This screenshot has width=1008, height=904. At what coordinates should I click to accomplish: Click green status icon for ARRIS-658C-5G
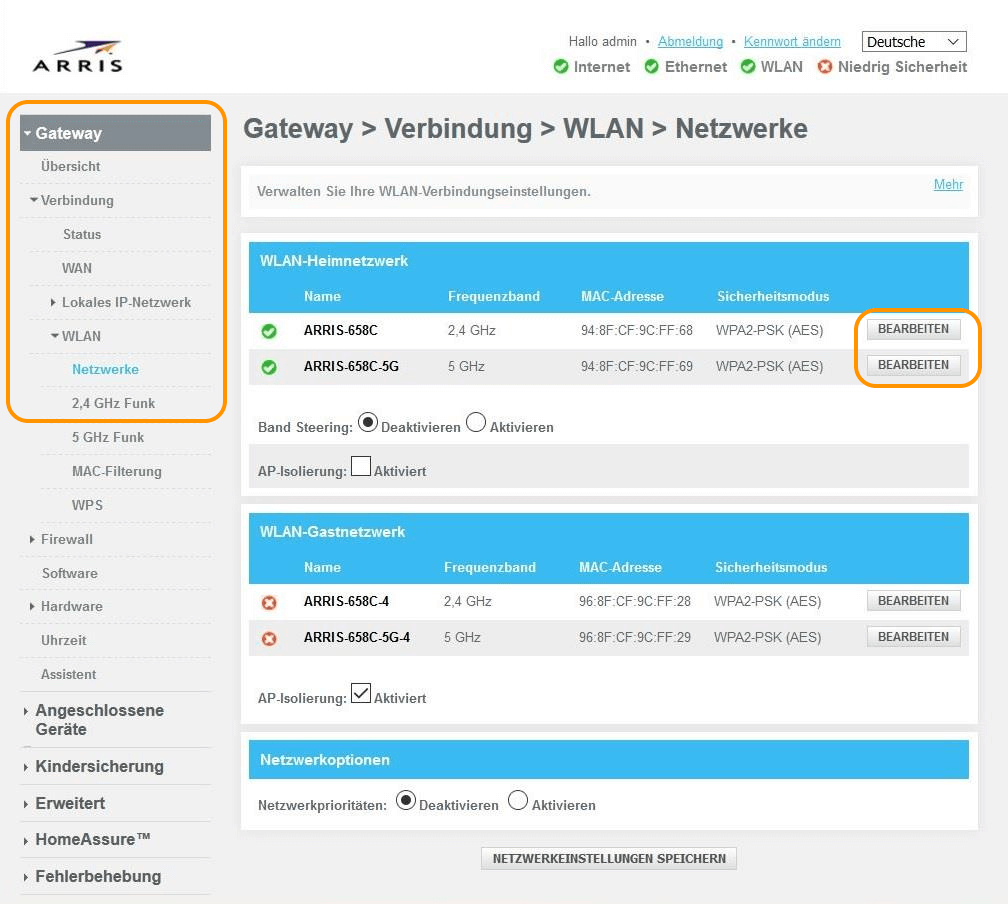[268, 367]
